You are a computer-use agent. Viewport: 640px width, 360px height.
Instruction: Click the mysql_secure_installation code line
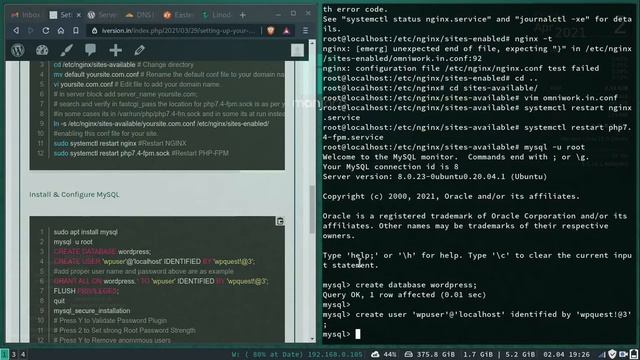pyautogui.click(x=92, y=311)
